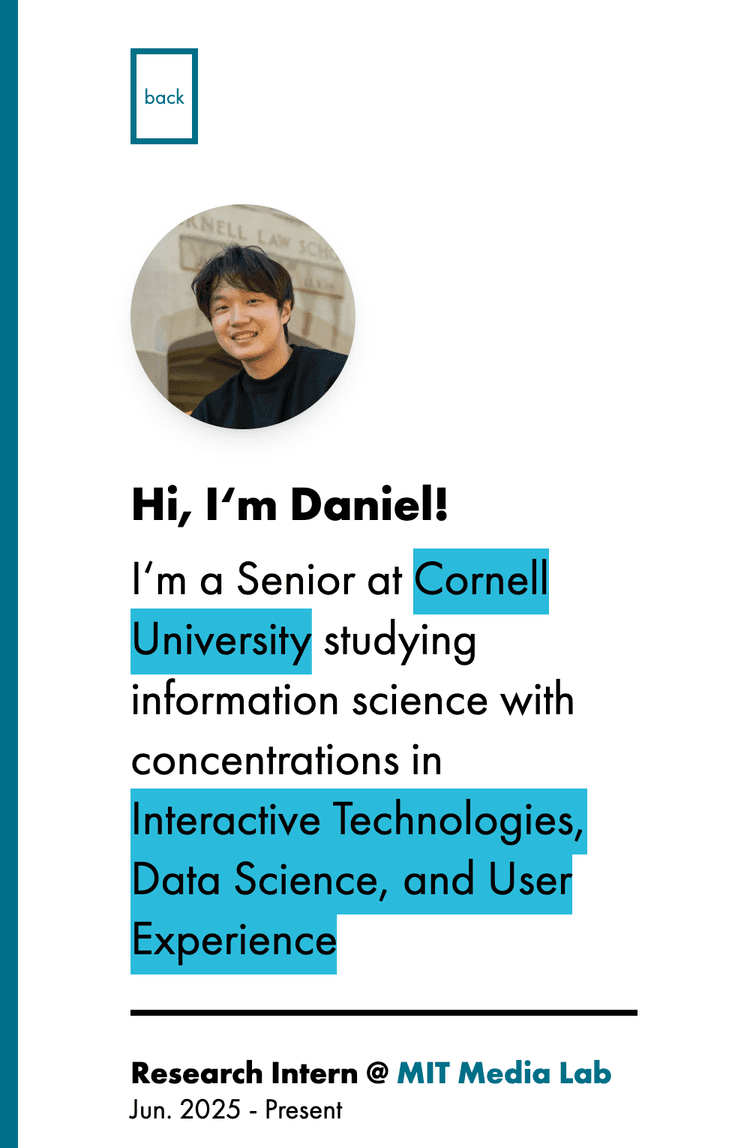750x1148 pixels.
Task: Click the highlighted word Experience
Action: coord(234,941)
